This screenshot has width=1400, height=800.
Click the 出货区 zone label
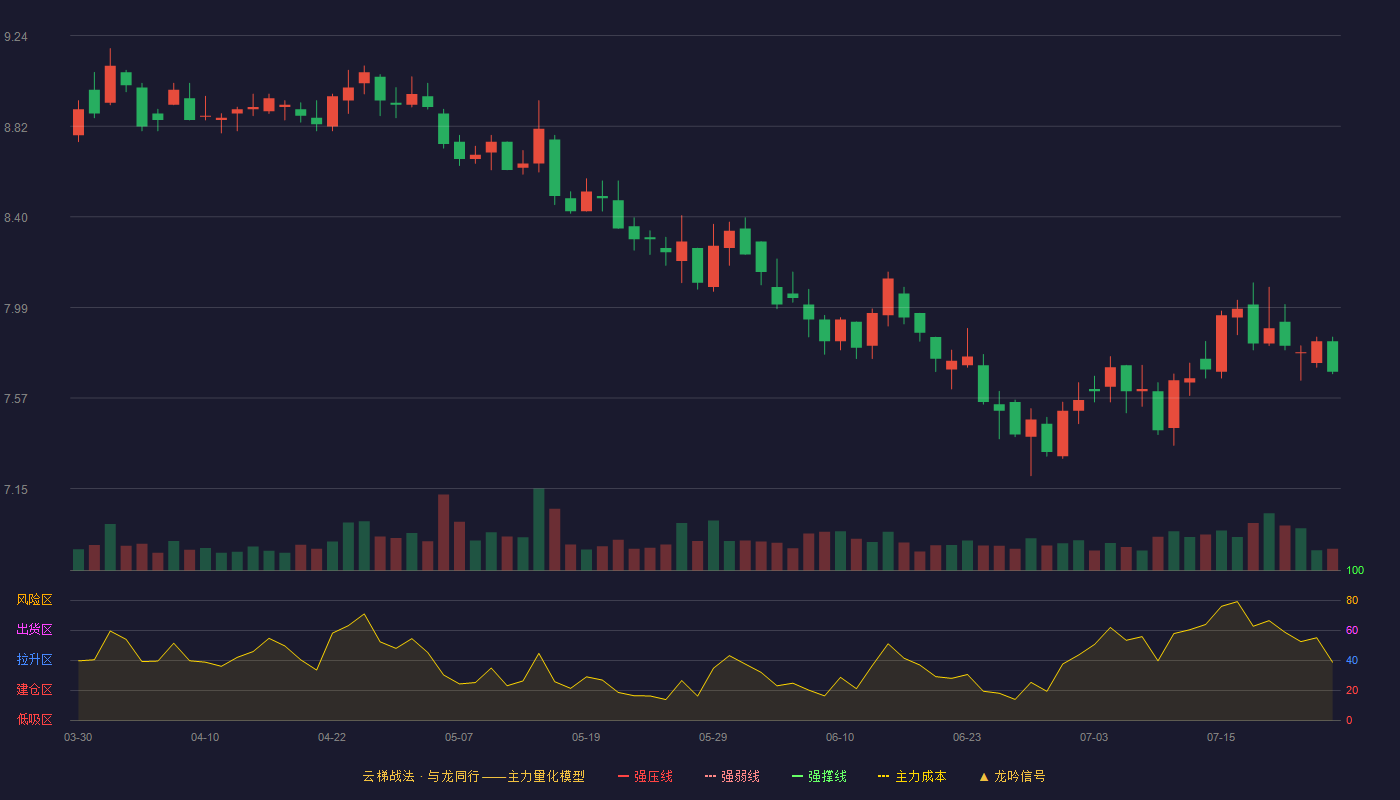34,630
